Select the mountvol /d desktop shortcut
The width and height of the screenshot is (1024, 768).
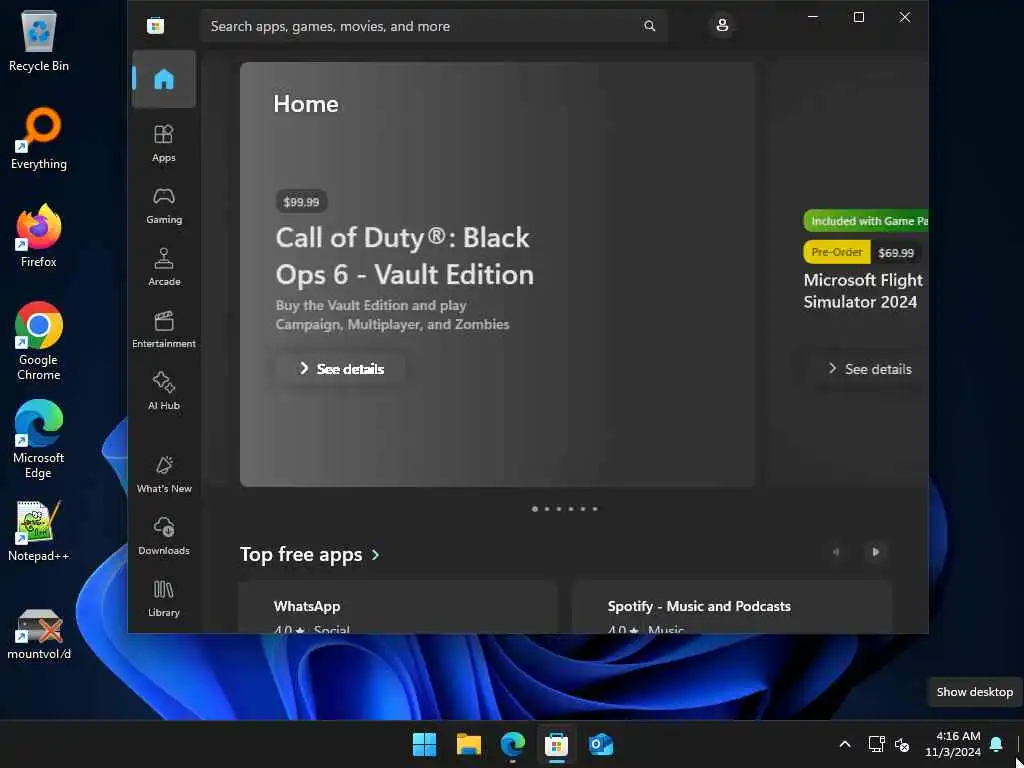click(x=39, y=635)
